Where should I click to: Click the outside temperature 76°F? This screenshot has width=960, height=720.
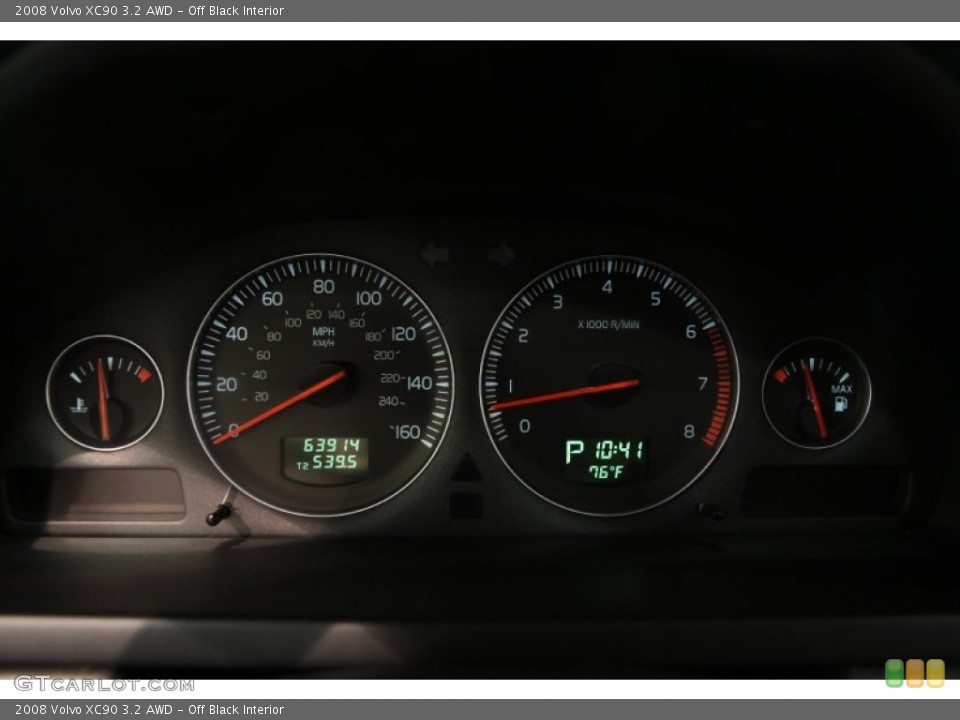point(606,472)
